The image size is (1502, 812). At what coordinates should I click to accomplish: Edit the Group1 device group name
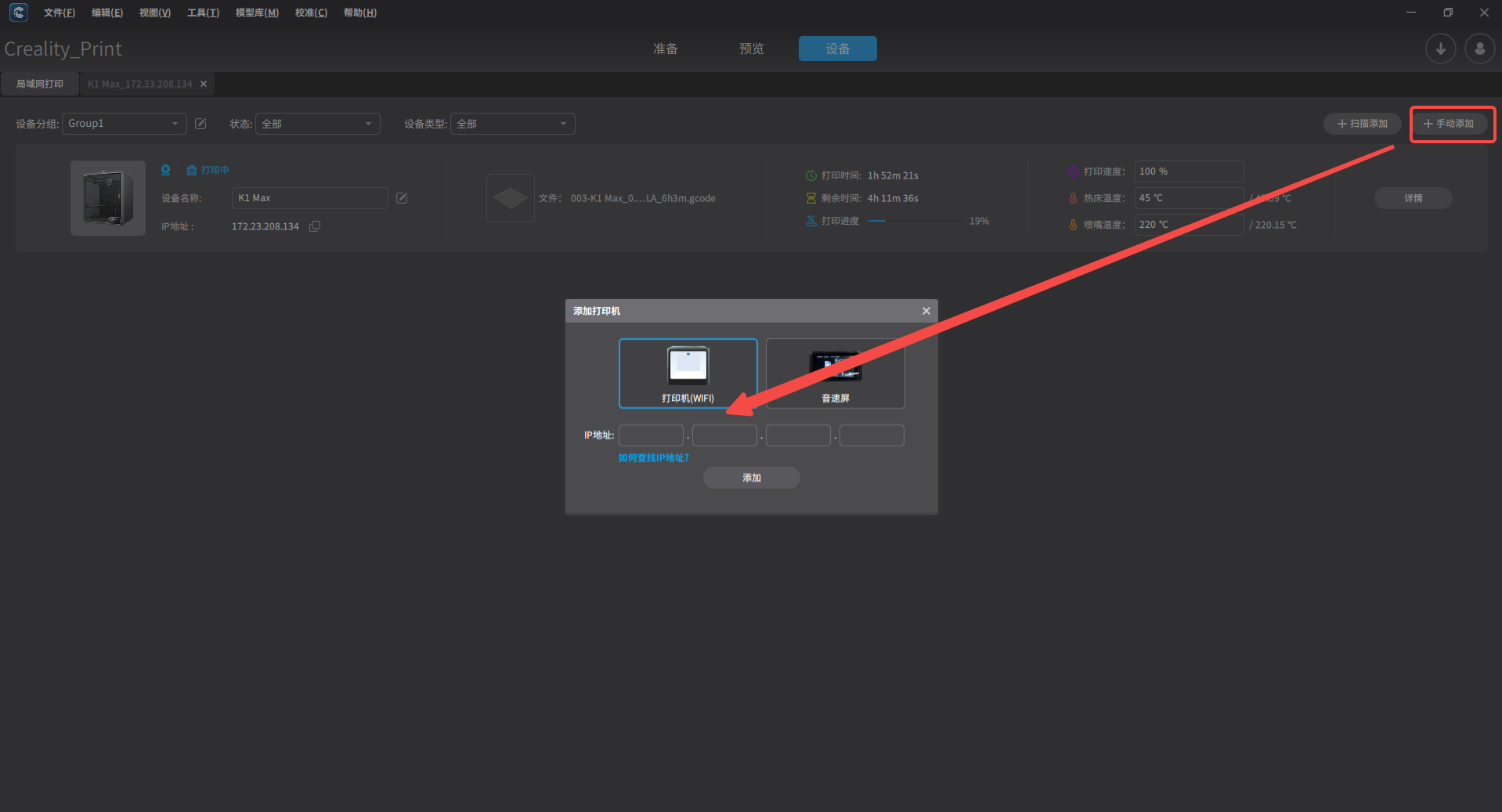[x=200, y=124]
